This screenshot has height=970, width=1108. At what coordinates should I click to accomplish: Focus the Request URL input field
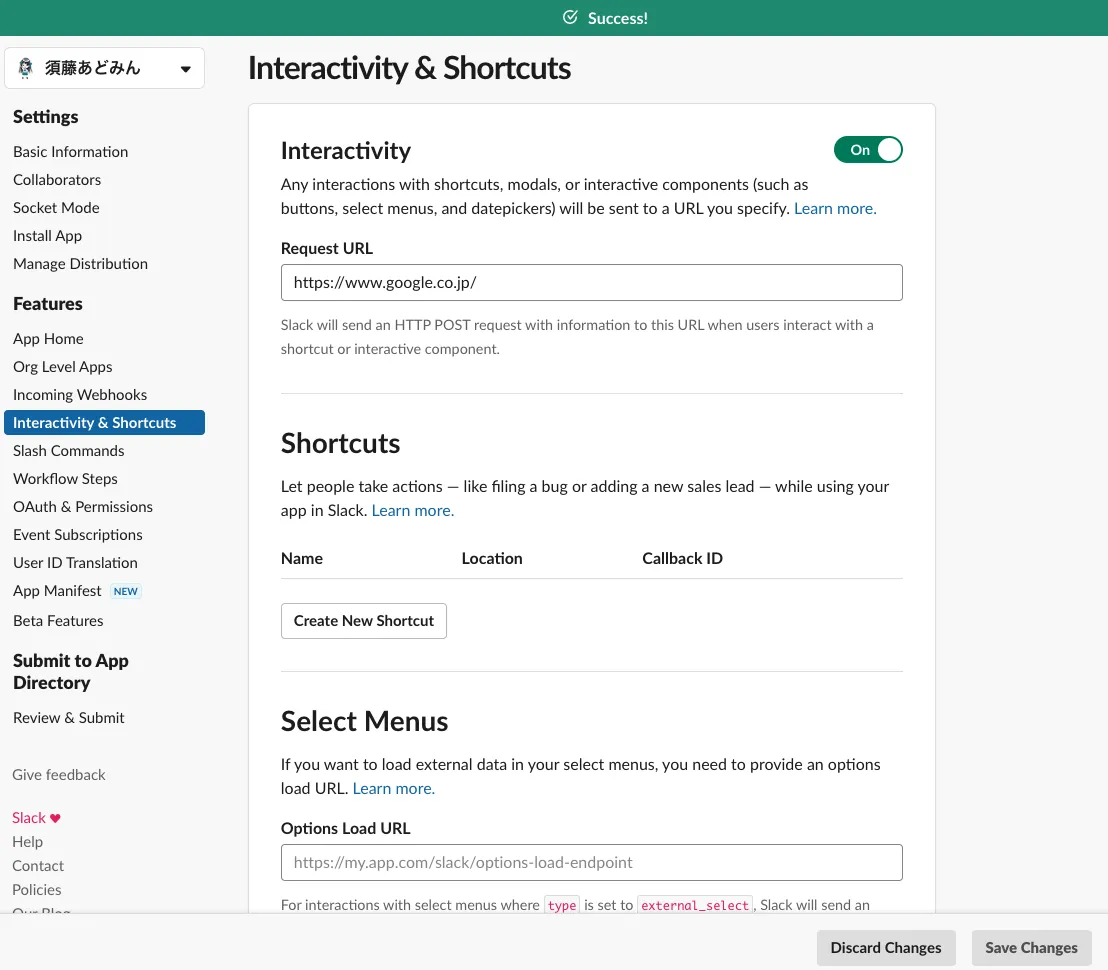pyautogui.click(x=591, y=283)
